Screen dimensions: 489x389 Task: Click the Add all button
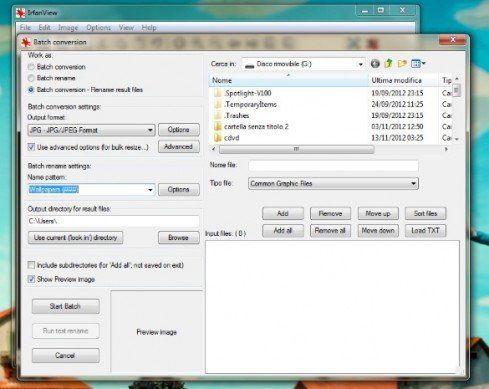283,231
